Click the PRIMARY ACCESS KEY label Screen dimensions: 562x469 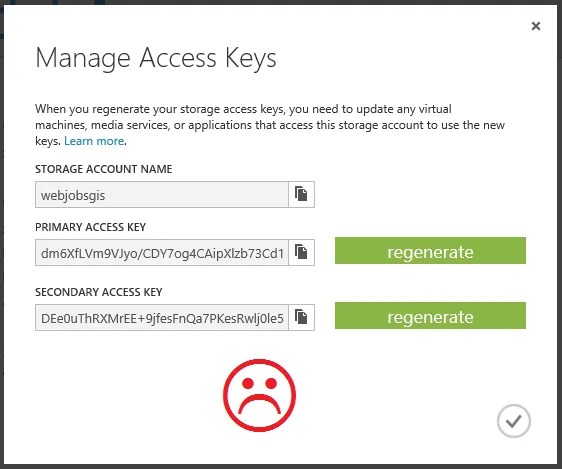point(90,227)
